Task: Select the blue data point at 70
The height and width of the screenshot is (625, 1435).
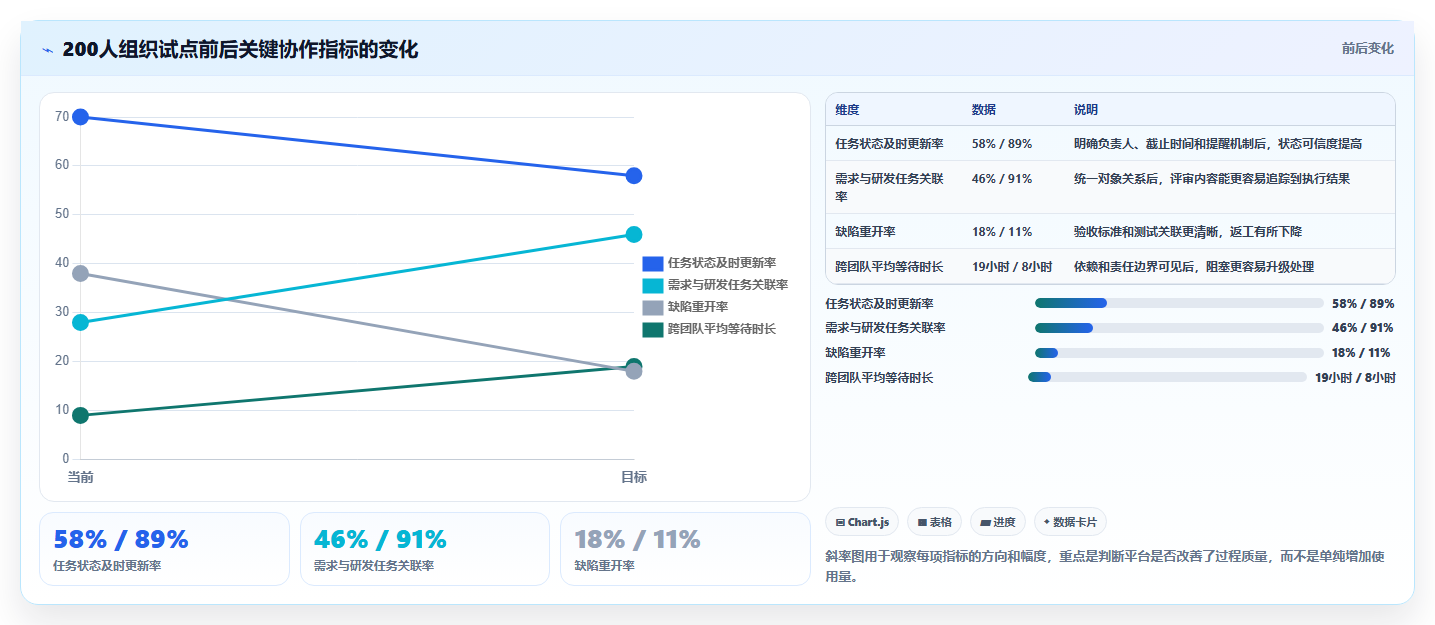Action: (x=81, y=117)
